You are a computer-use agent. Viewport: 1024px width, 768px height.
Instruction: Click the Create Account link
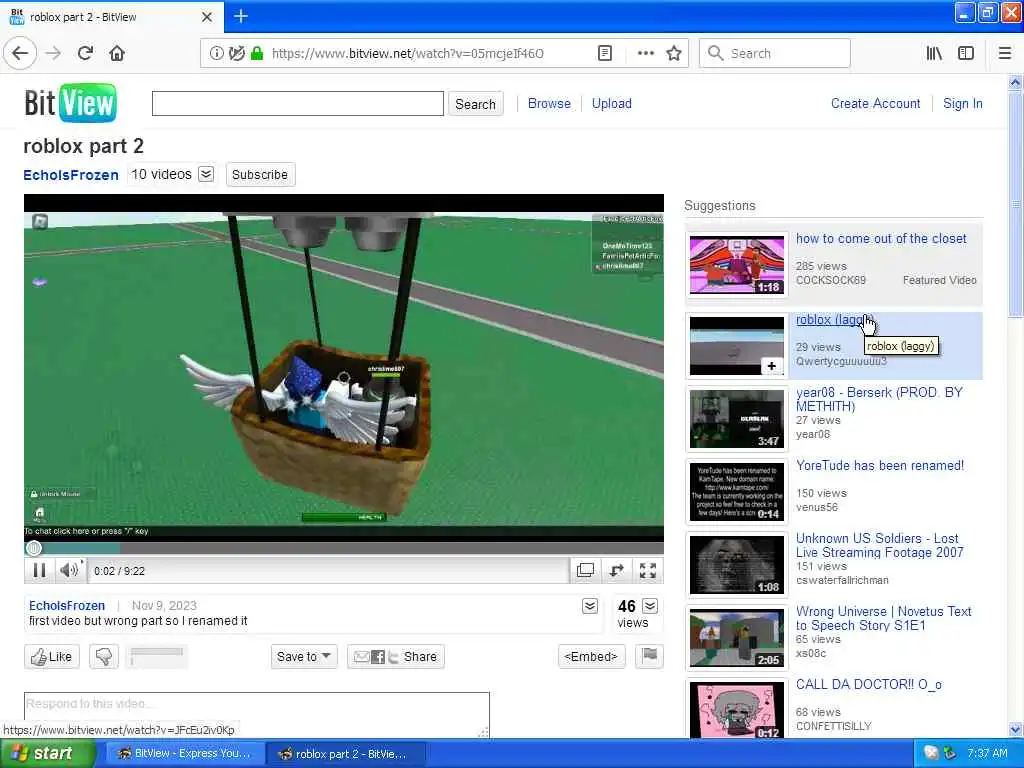point(875,103)
